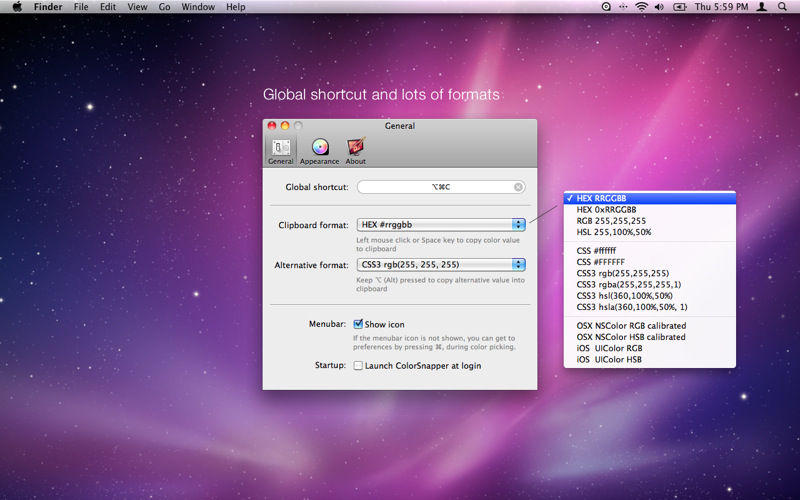This screenshot has height=500, width=800.
Task: Click the Thu 5:59 PM clock
Action: pos(721,7)
